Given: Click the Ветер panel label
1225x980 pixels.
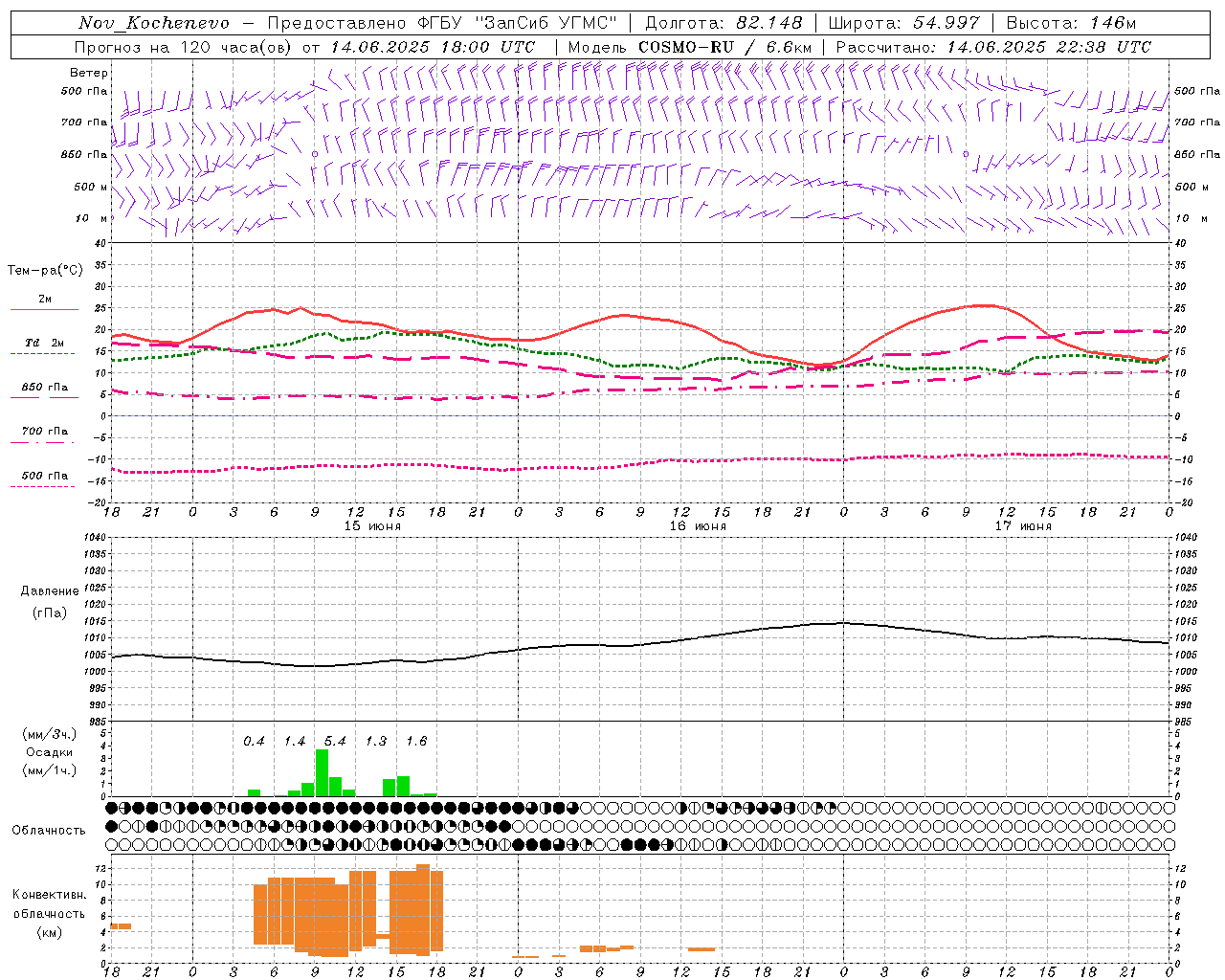Looking at the screenshot, I should pos(89,73).
